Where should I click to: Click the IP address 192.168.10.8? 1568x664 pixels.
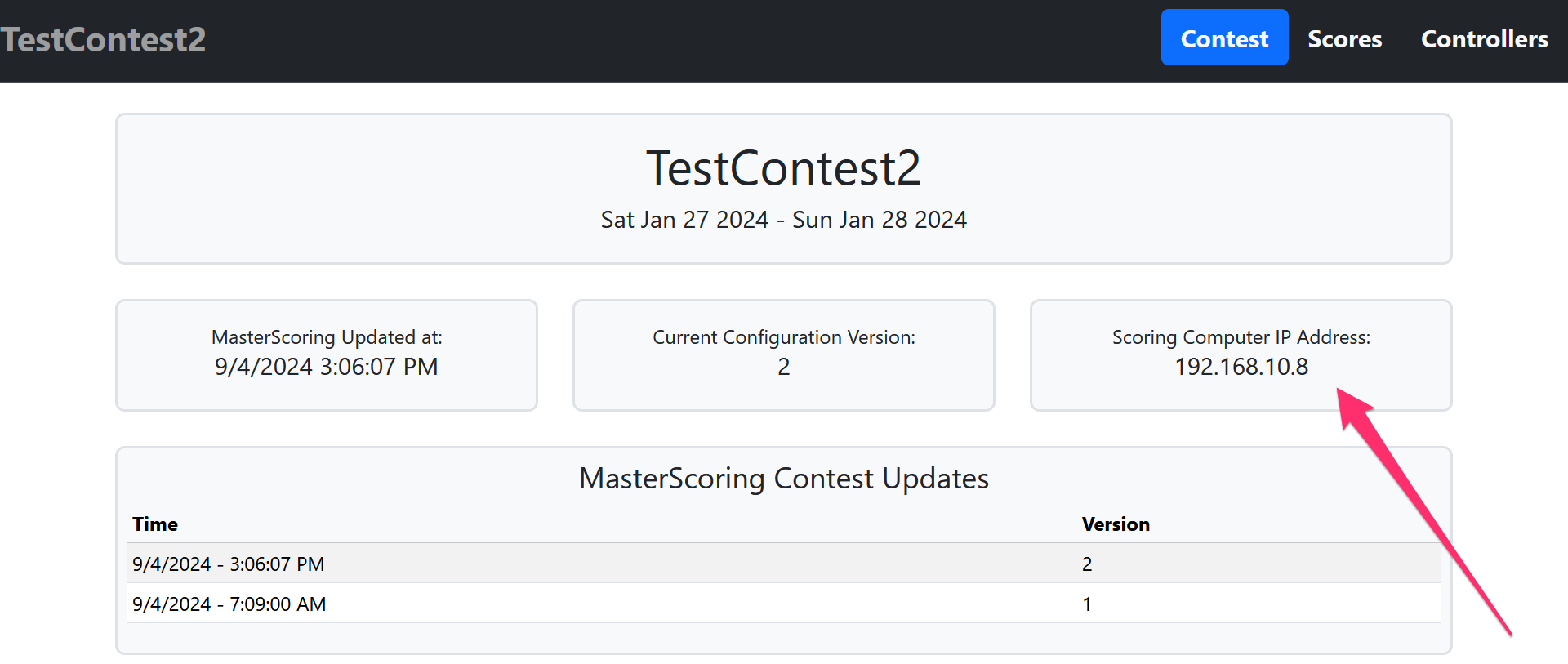click(x=1241, y=367)
